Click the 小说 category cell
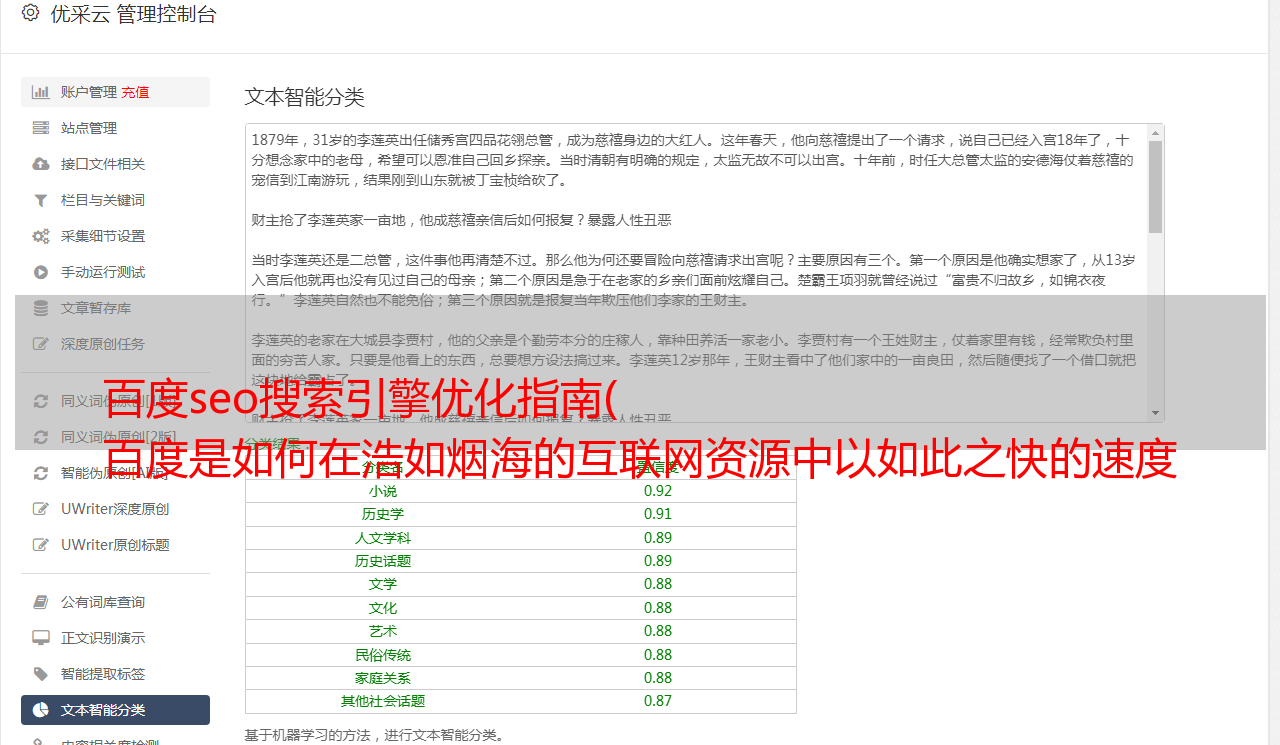The height and width of the screenshot is (745, 1280). click(383, 491)
